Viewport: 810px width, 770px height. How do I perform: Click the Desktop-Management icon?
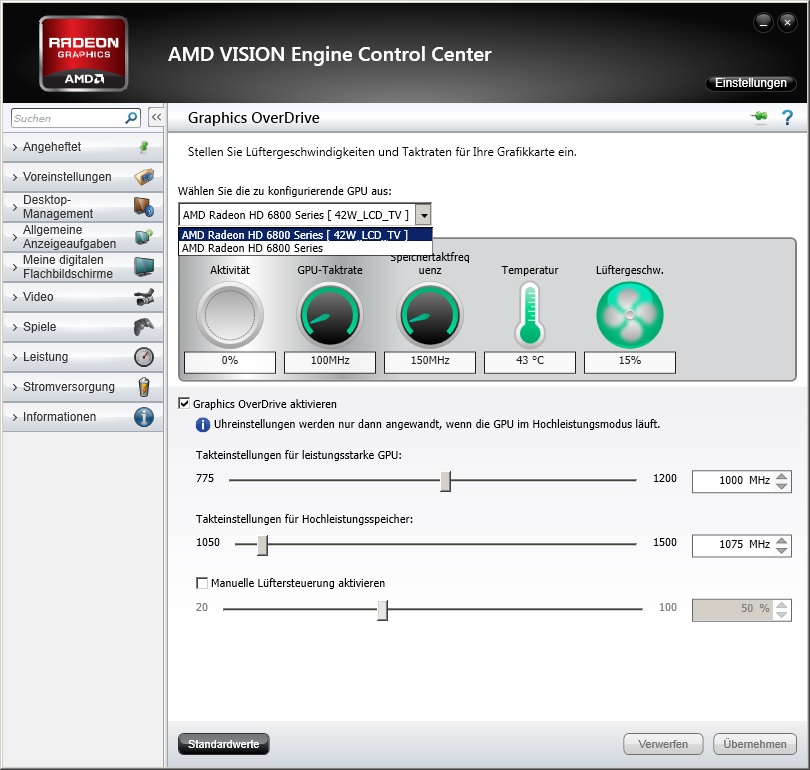point(144,207)
